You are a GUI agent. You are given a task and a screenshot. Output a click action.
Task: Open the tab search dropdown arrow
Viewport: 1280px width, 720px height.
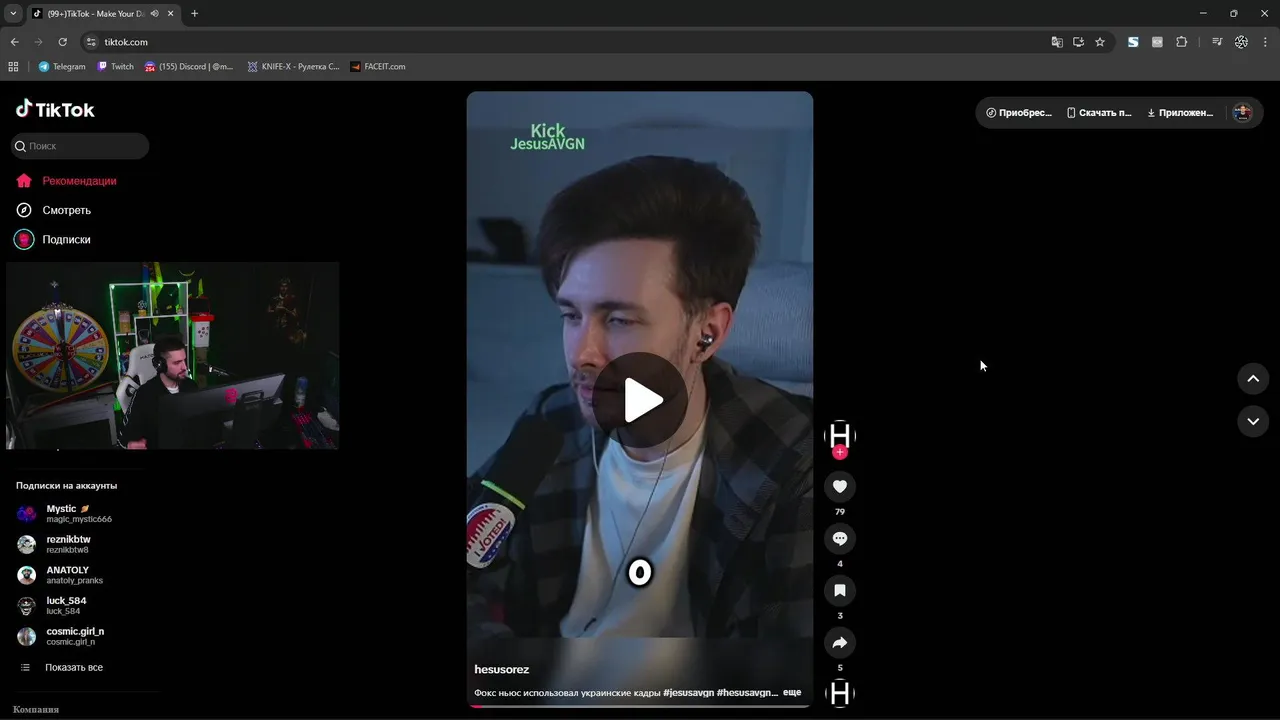(x=13, y=14)
